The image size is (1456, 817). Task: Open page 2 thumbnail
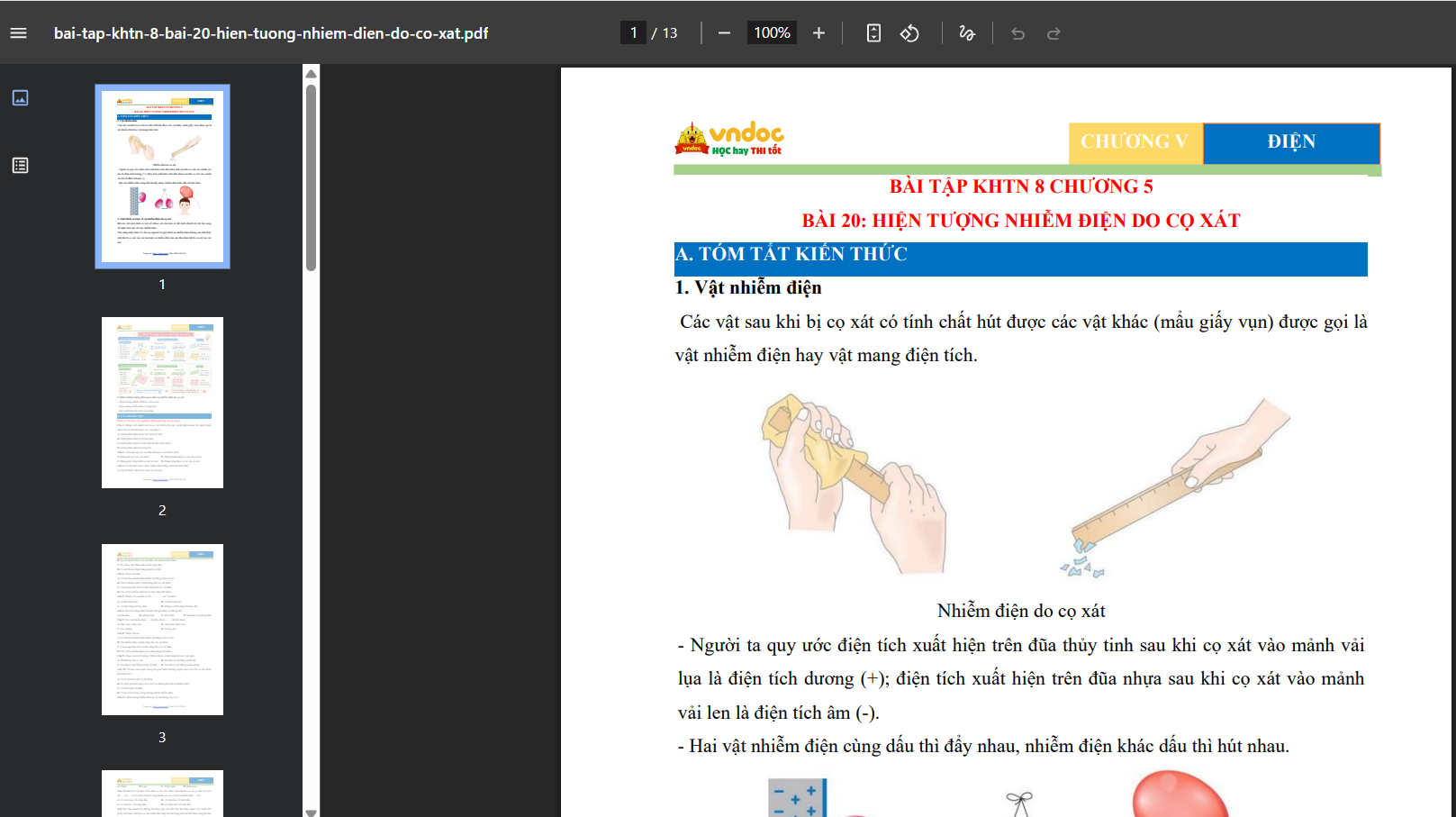pyautogui.click(x=162, y=403)
